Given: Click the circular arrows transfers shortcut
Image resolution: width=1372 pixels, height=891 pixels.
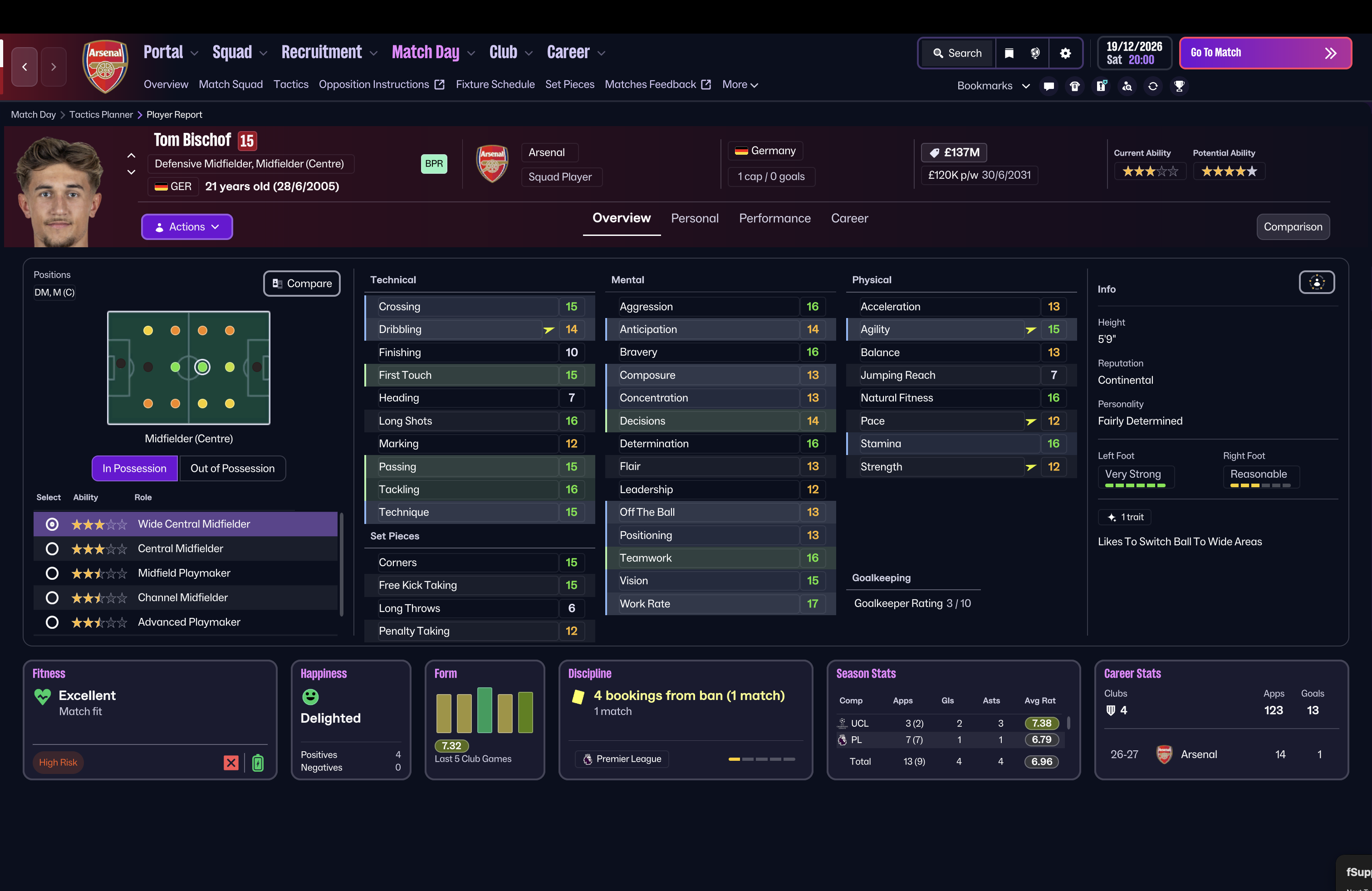Looking at the screenshot, I should click(x=1153, y=86).
